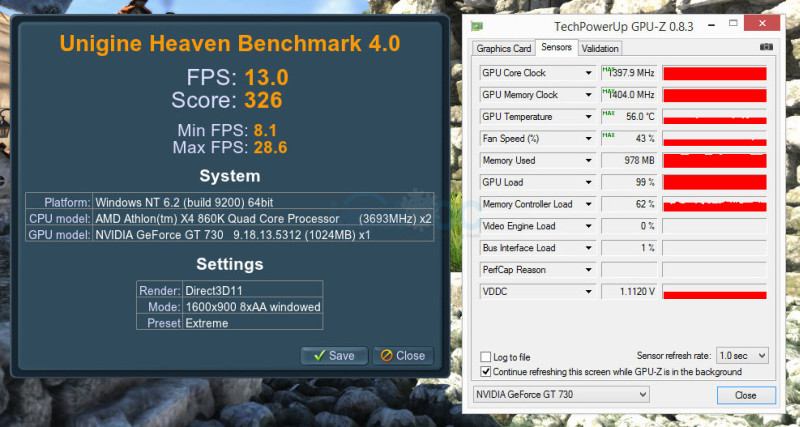
Task: Open the GPU Temperature sensor dropdown
Action: tap(588, 117)
